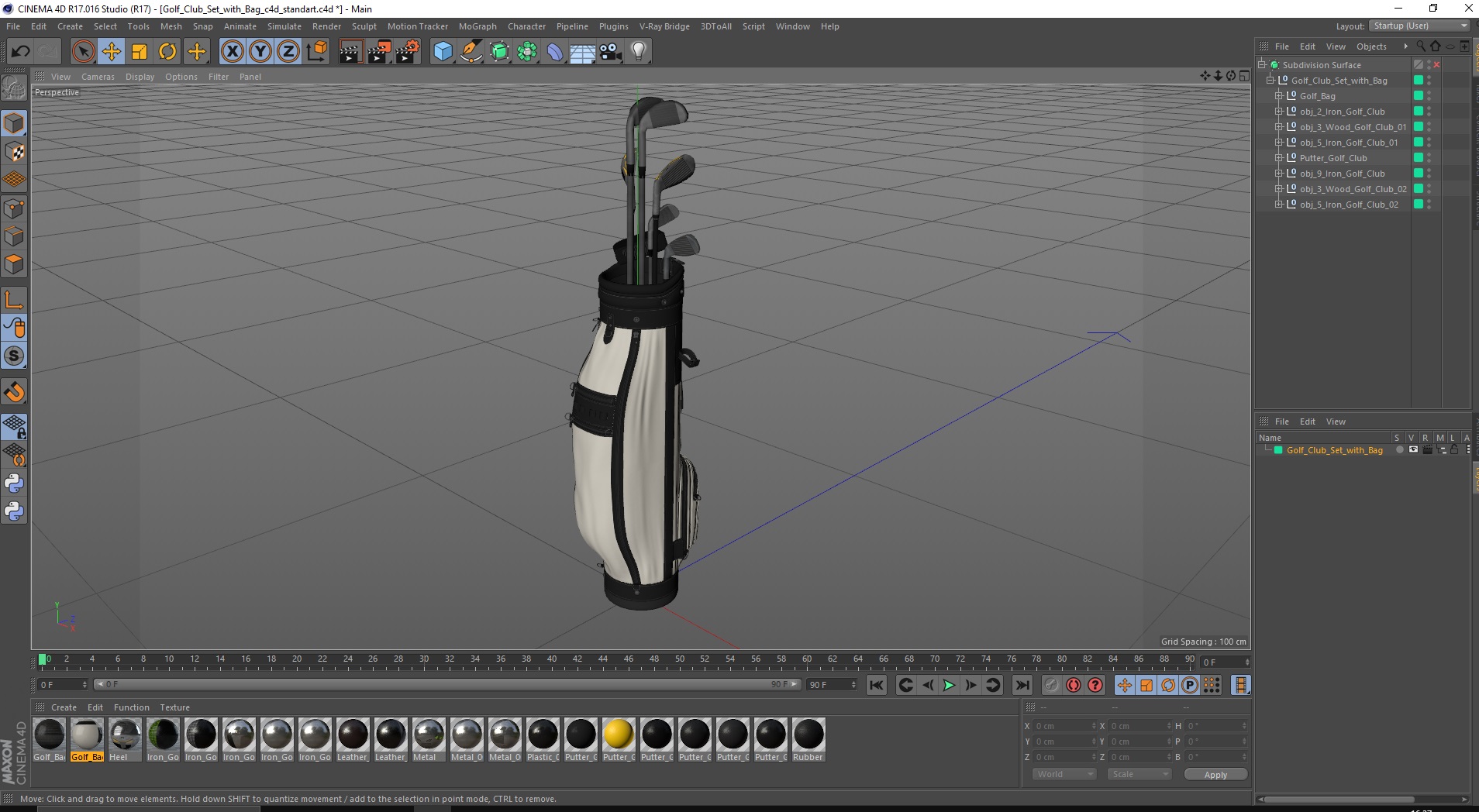The height and width of the screenshot is (812, 1479).
Task: Open viewport Cameras menu
Action: tap(98, 77)
